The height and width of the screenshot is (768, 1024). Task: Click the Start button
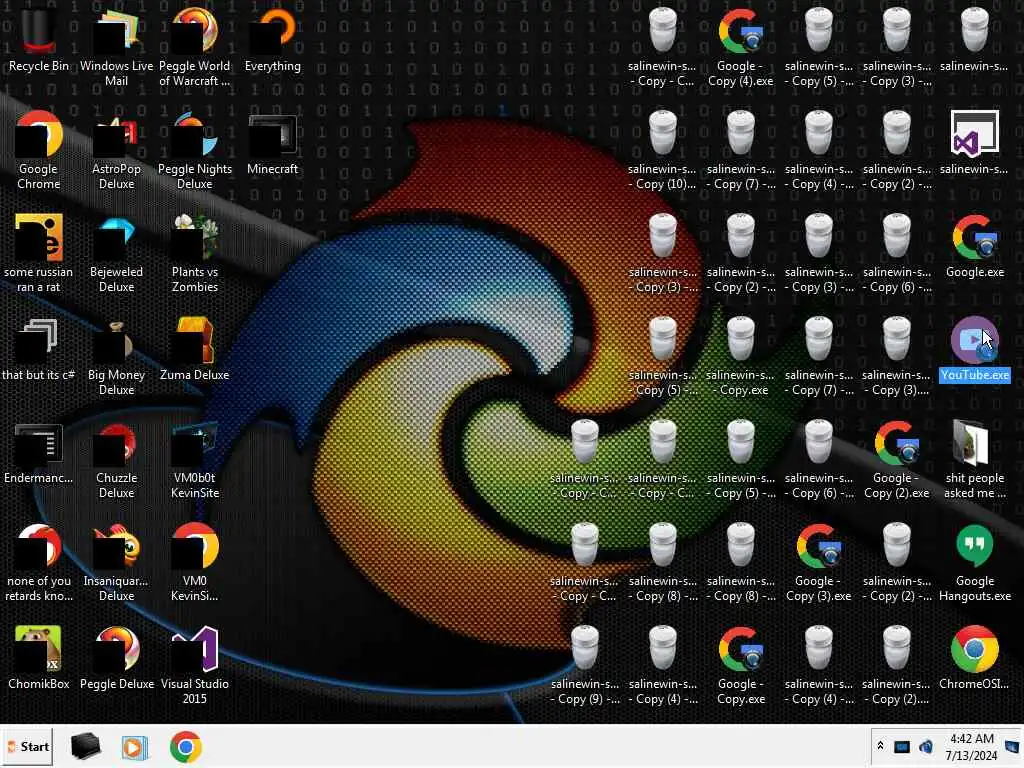click(28, 746)
